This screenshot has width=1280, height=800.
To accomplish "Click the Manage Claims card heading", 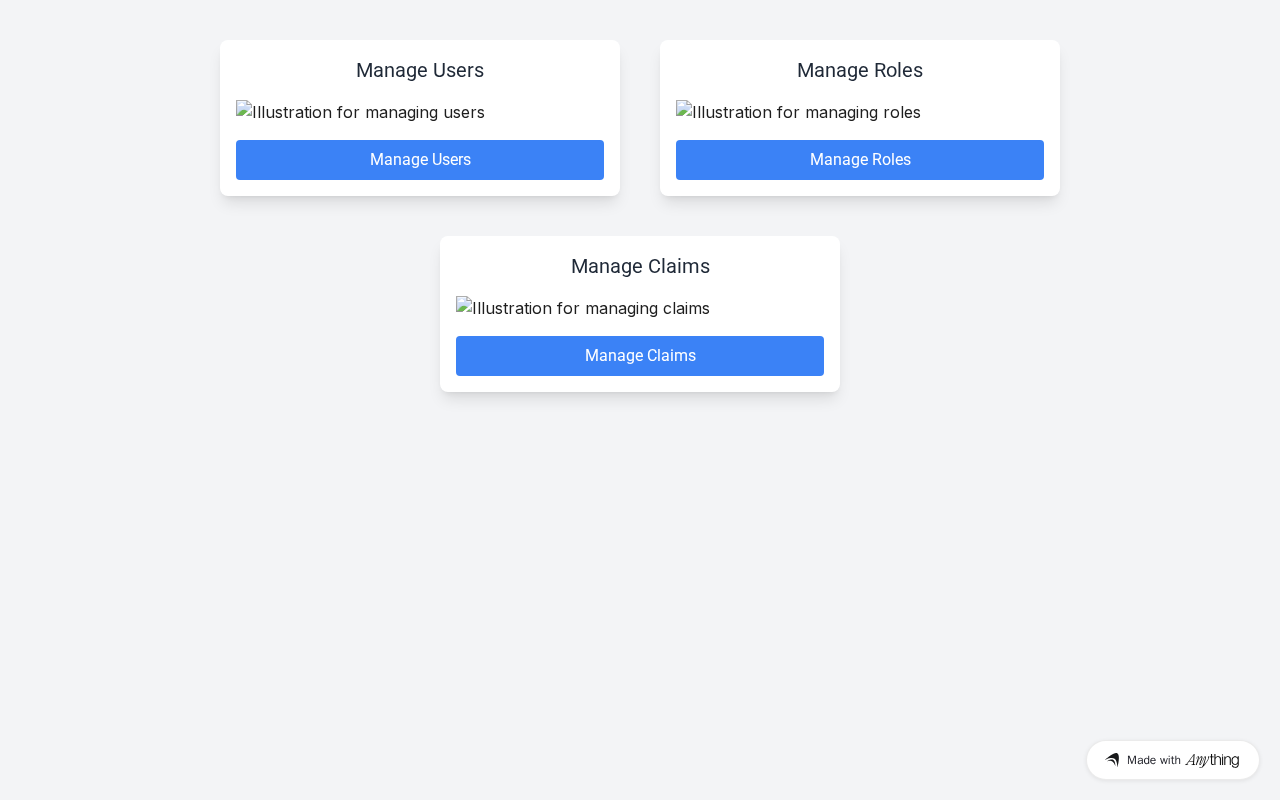I will 640,266.
